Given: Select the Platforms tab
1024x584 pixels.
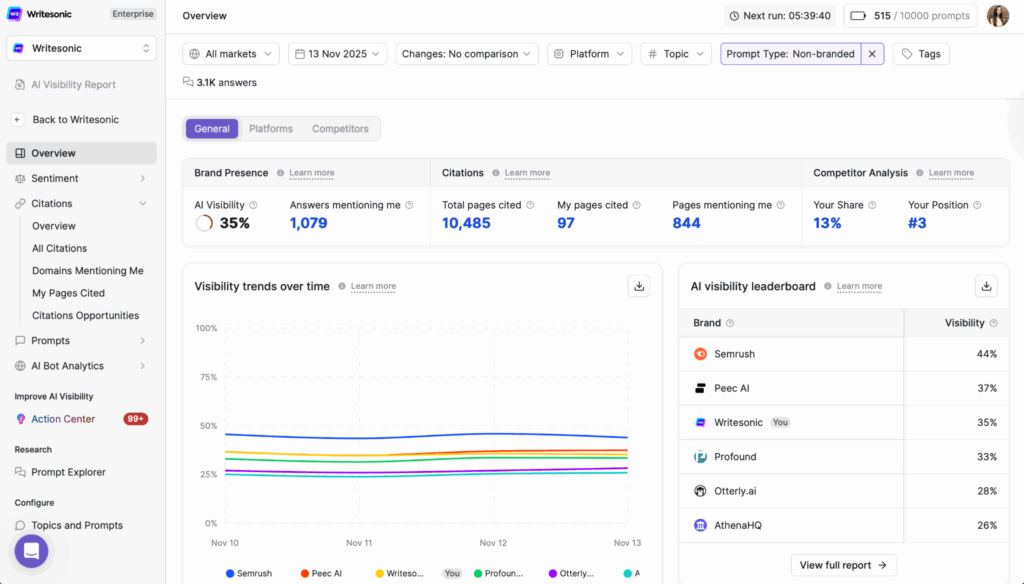Looking at the screenshot, I should click(270, 128).
